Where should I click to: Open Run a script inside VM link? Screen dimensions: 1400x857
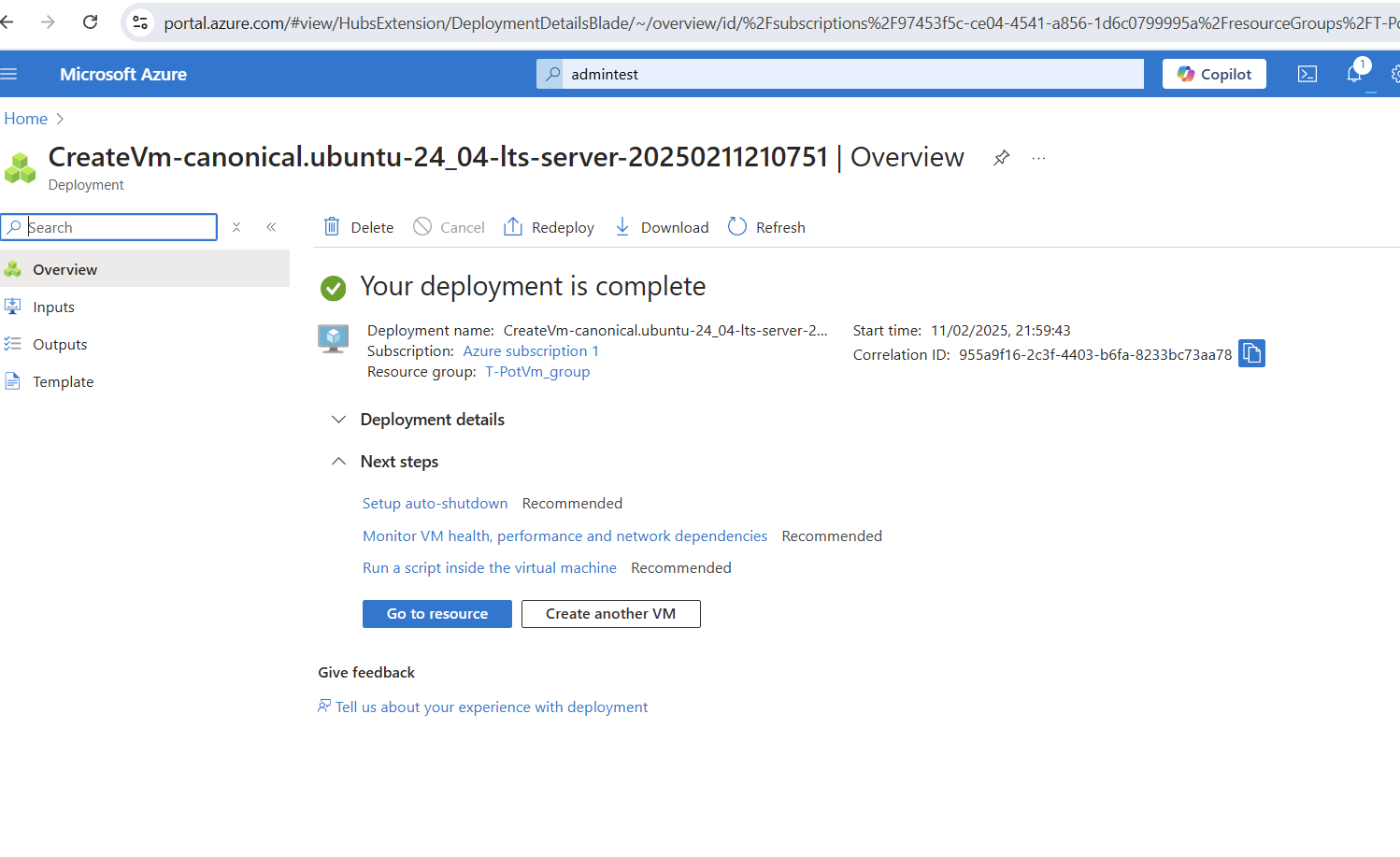[490, 568]
